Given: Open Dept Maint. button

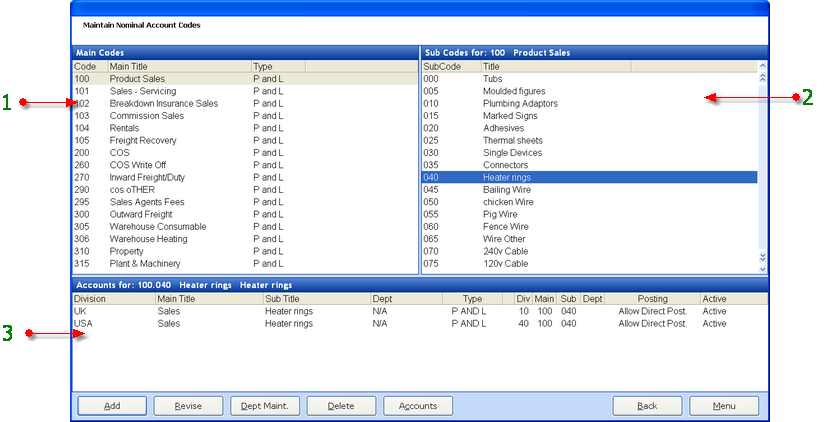Looking at the screenshot, I should [265, 406].
